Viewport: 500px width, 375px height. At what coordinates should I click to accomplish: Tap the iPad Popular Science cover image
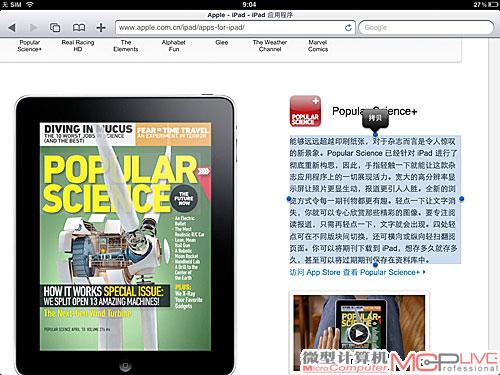tap(125, 236)
